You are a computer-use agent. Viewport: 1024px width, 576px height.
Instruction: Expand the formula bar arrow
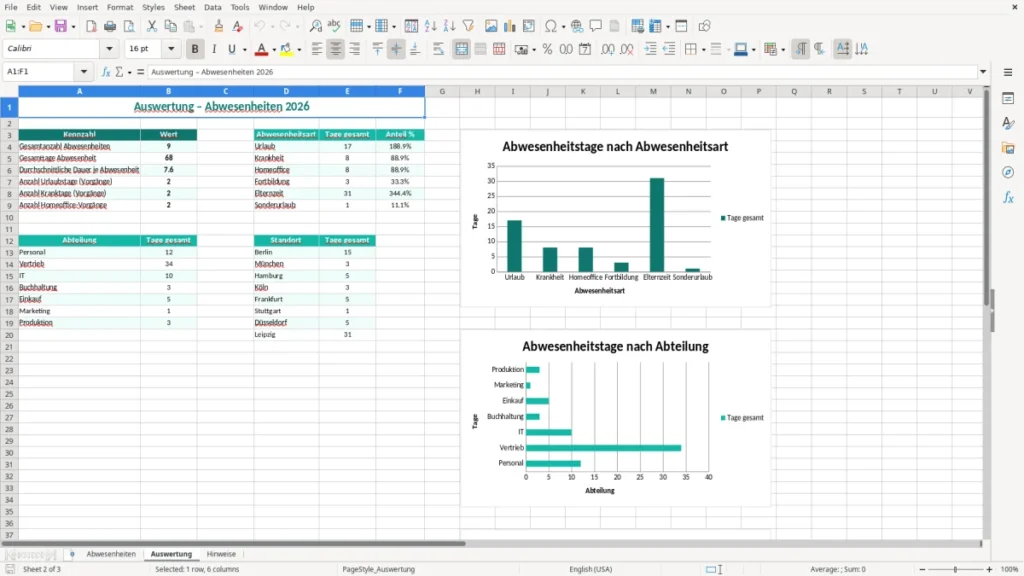click(x=983, y=72)
